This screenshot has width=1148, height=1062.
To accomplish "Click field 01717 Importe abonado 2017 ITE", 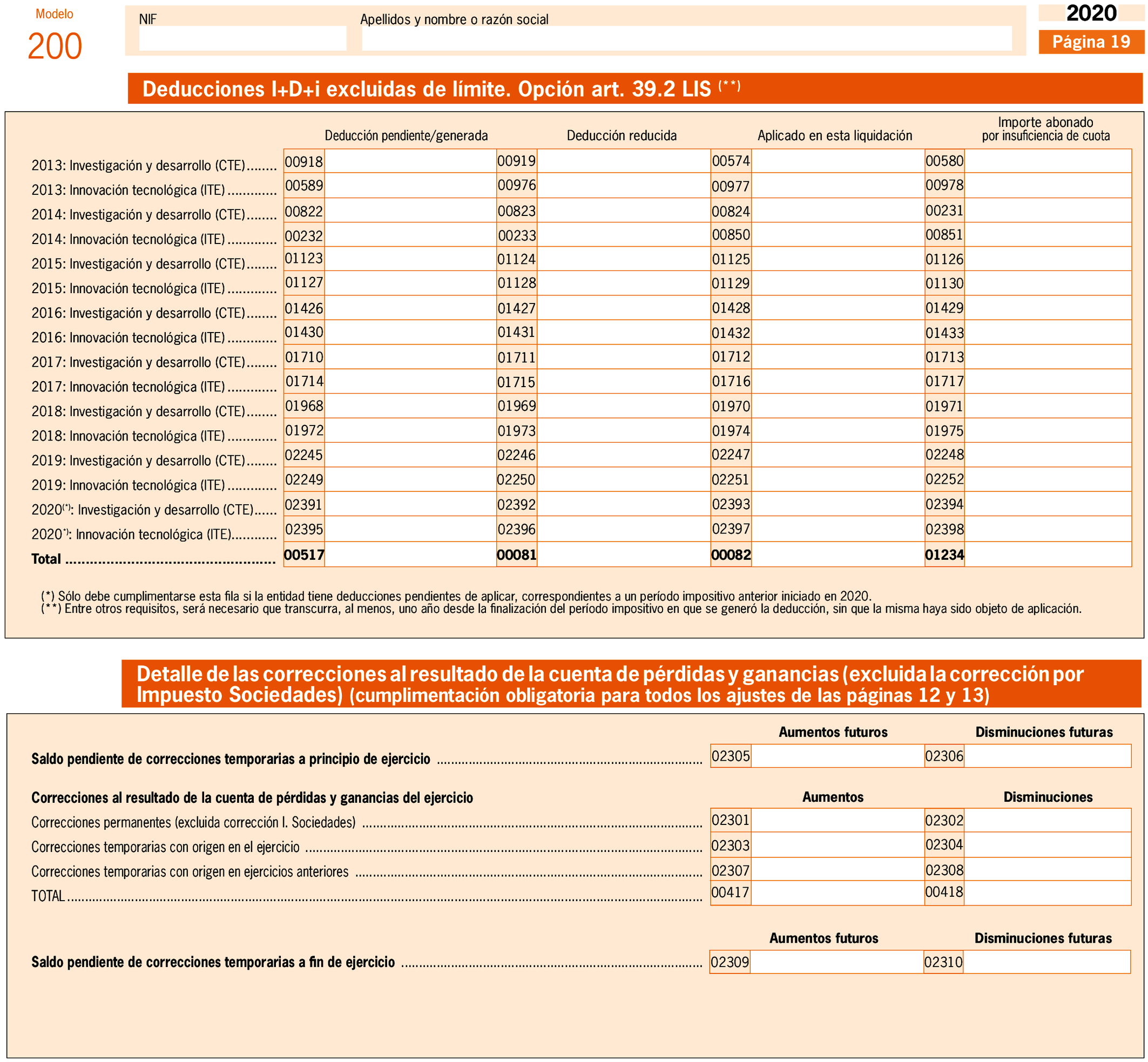I will click(1048, 382).
